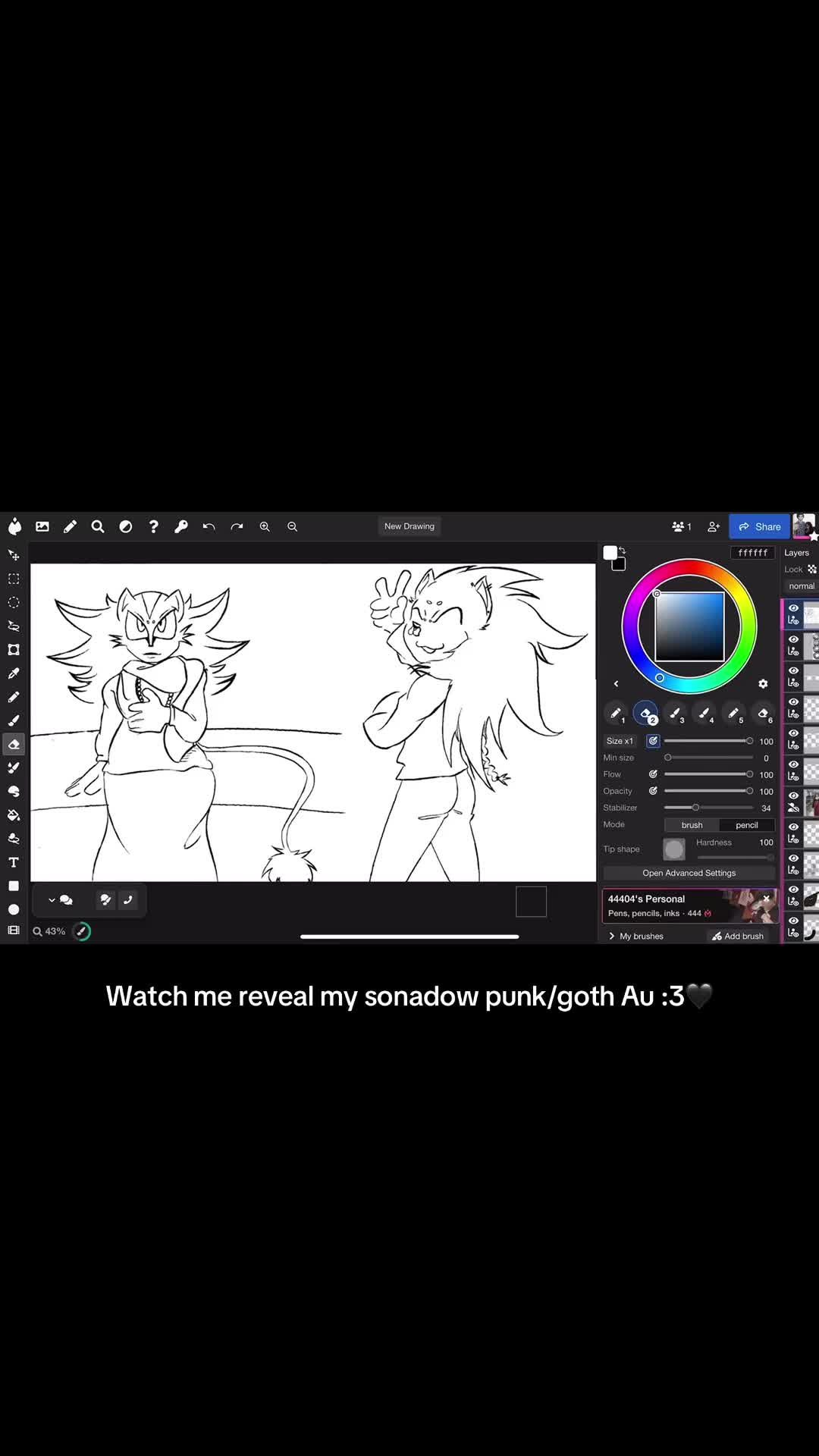Click the zoom in magnifier icon
The image size is (819, 1456).
point(265,526)
